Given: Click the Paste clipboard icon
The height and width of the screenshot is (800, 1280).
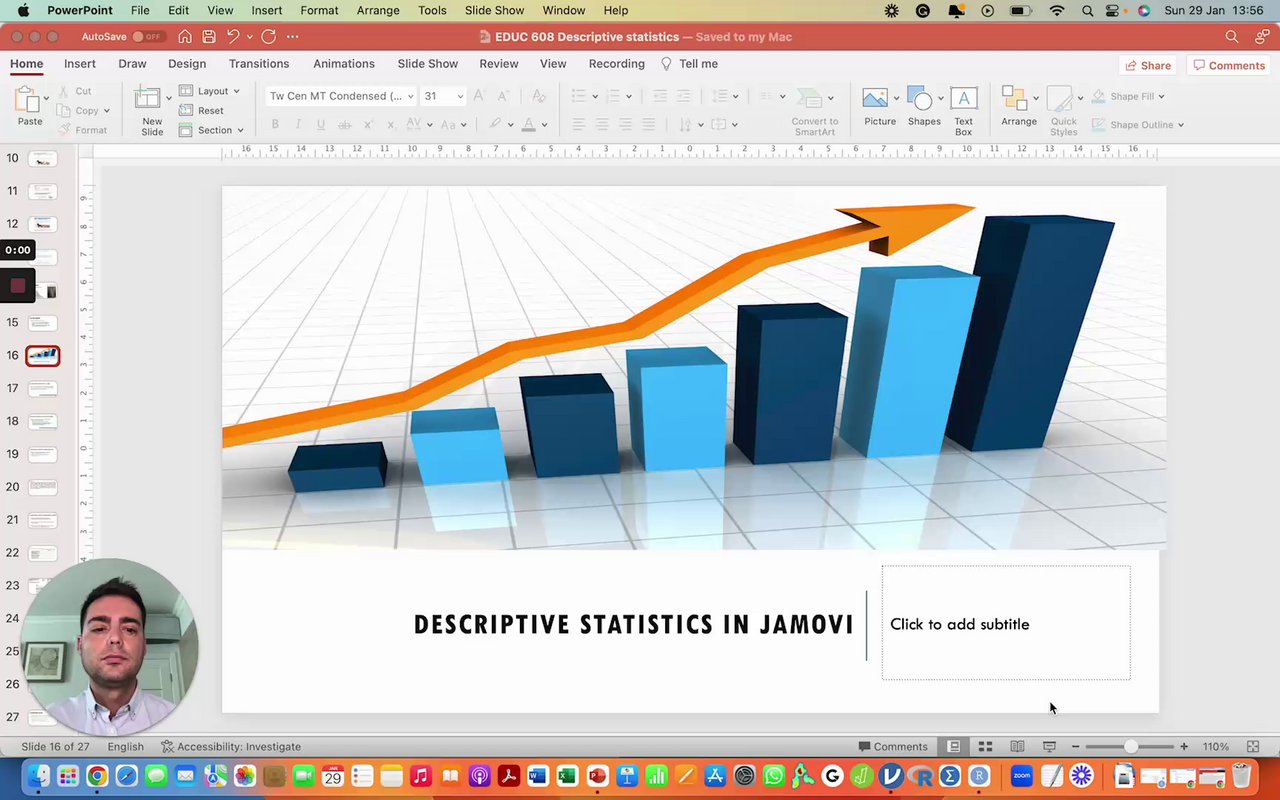Looking at the screenshot, I should 29,100.
